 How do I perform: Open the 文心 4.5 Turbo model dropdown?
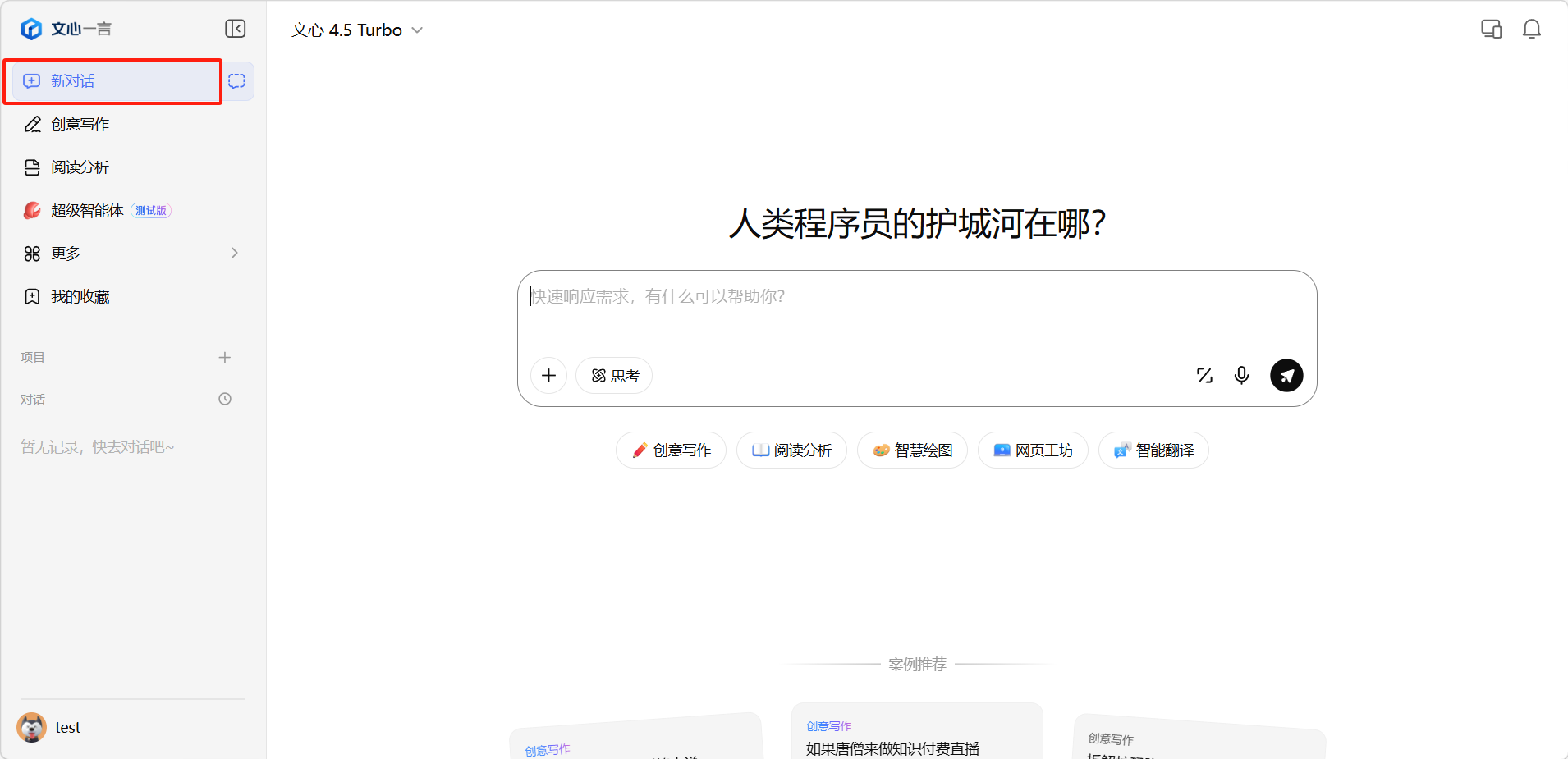357,30
